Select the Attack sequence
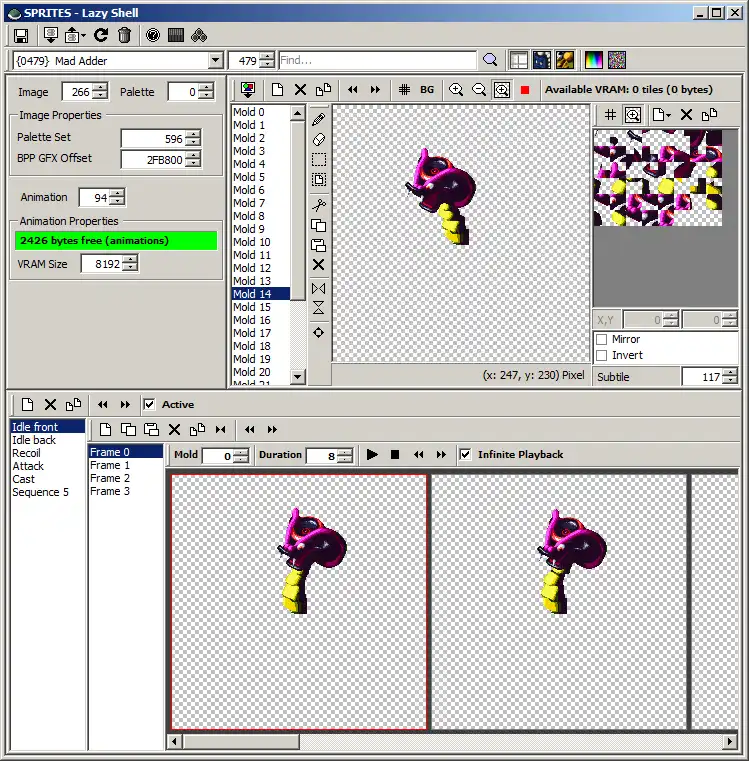Image resolution: width=749 pixels, height=761 pixels. tap(48, 466)
